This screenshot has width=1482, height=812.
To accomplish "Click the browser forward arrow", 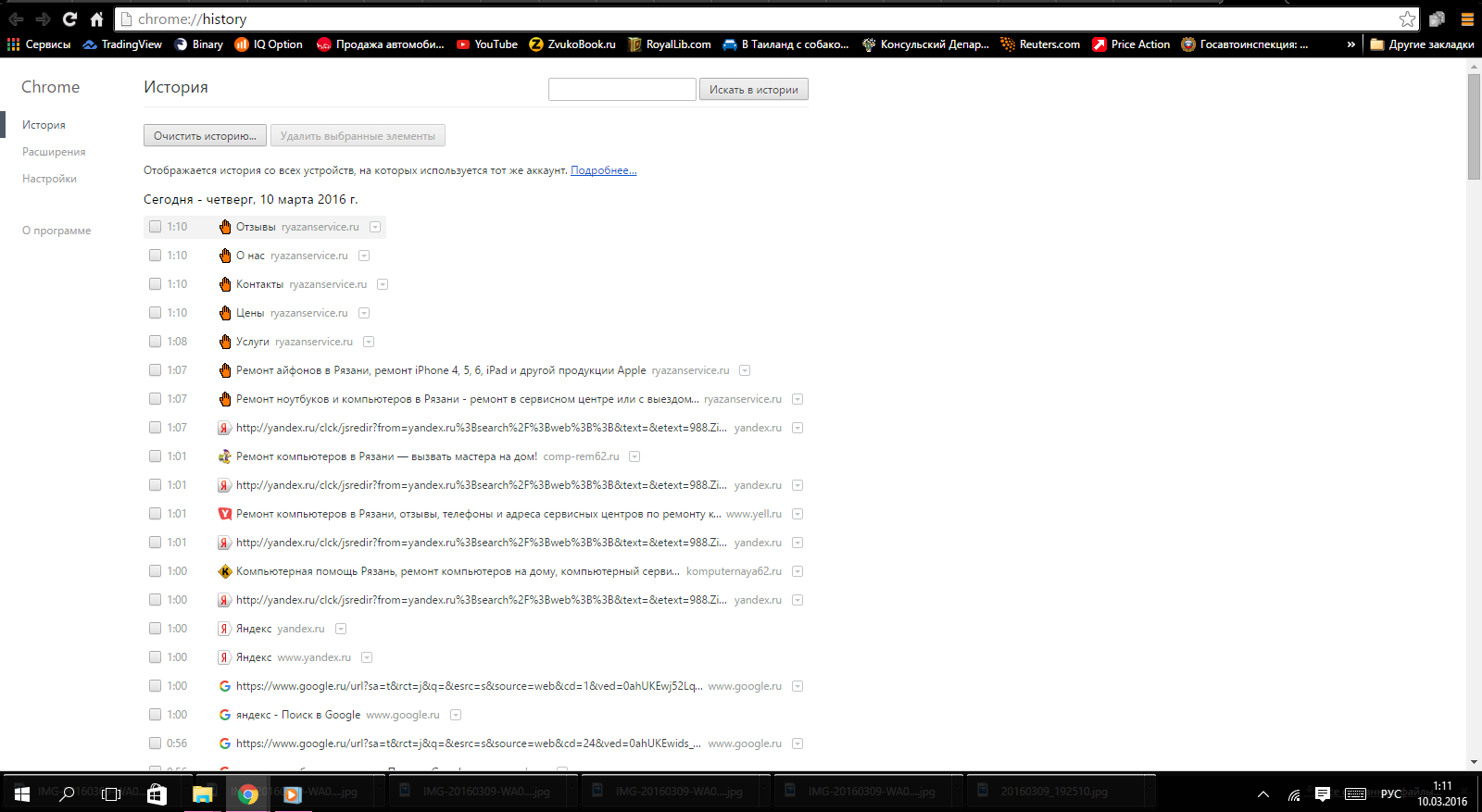I will [x=43, y=19].
